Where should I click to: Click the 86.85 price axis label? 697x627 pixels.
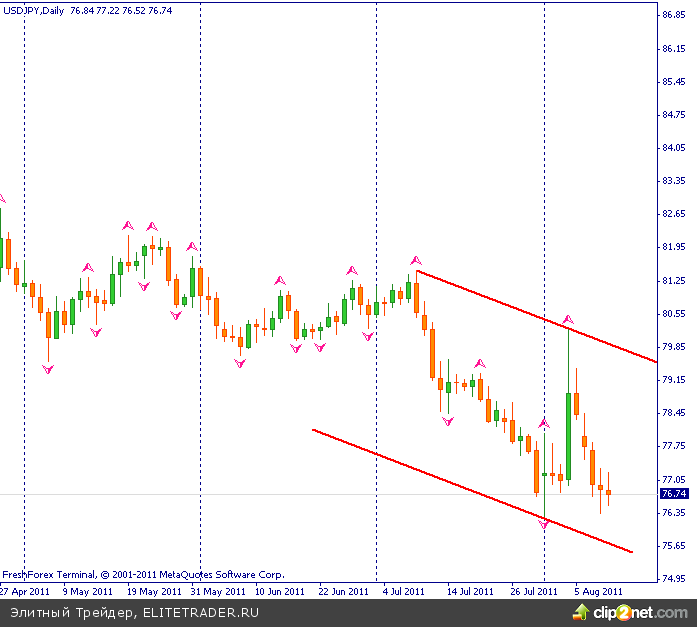click(673, 15)
